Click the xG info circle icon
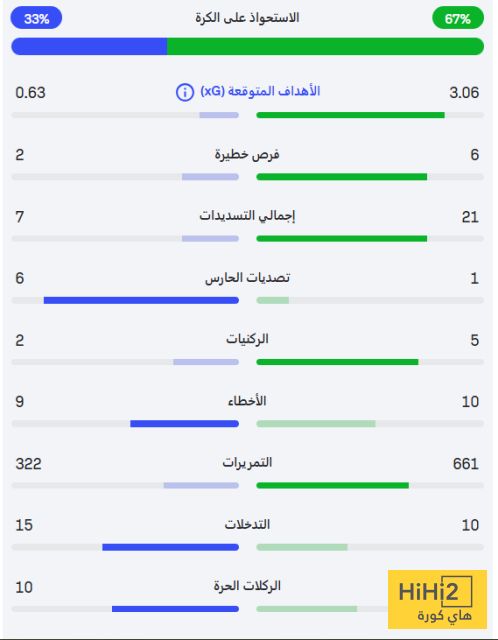This screenshot has width=498, height=640. pyautogui.click(x=185, y=92)
